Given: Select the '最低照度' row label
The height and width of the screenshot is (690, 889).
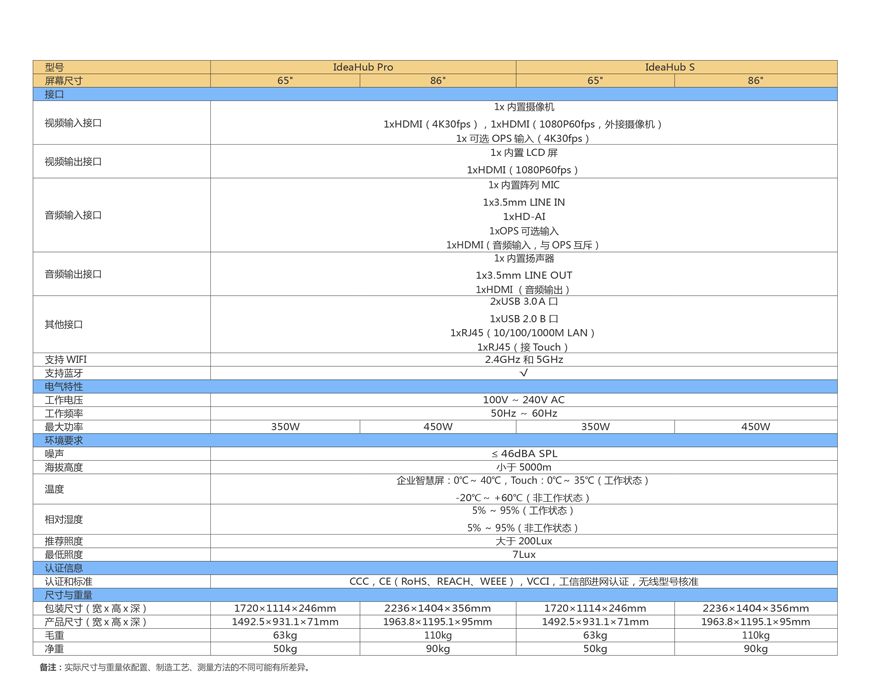Looking at the screenshot, I should tap(64, 554).
